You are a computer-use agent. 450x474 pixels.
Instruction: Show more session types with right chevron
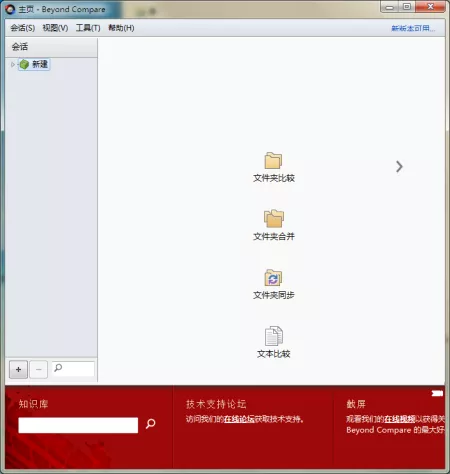pyautogui.click(x=399, y=166)
